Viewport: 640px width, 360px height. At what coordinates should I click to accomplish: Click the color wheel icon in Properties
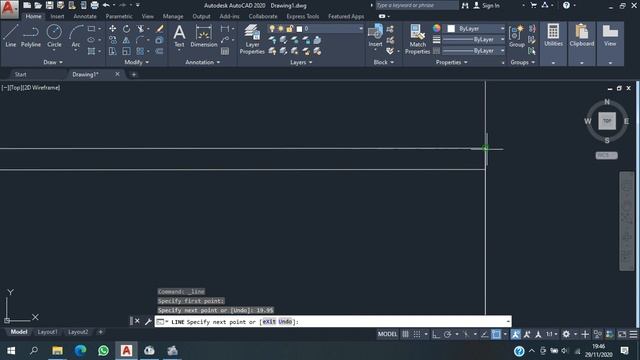[437, 28]
